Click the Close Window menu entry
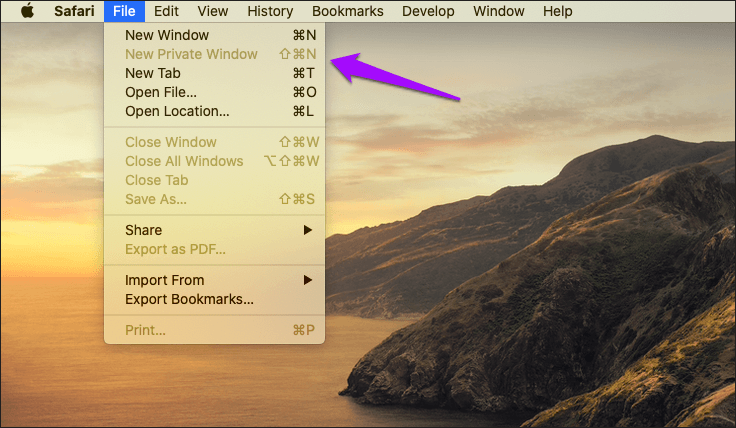The height and width of the screenshot is (428, 736). pyautogui.click(x=214, y=142)
